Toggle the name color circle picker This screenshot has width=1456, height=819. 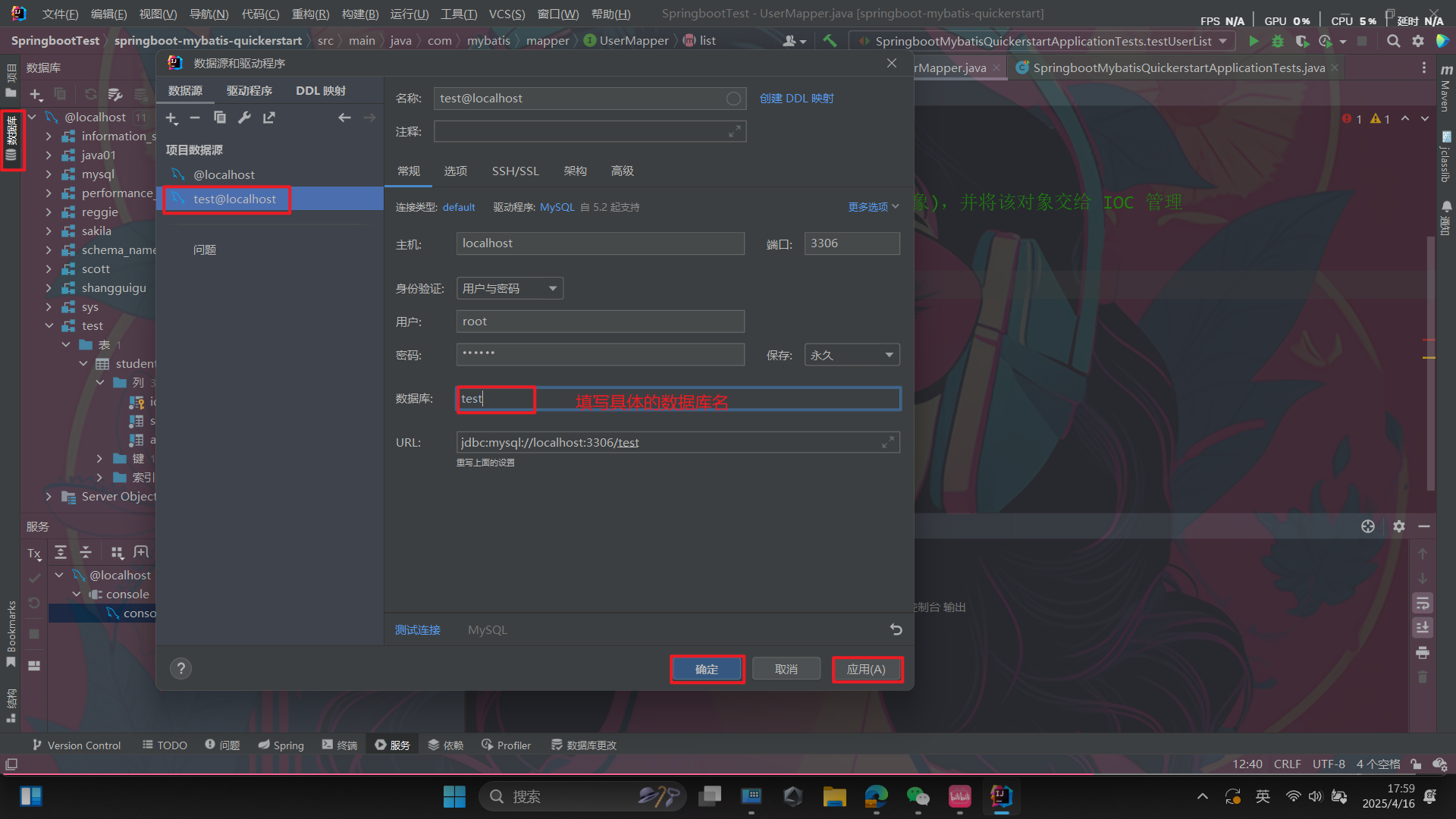733,99
